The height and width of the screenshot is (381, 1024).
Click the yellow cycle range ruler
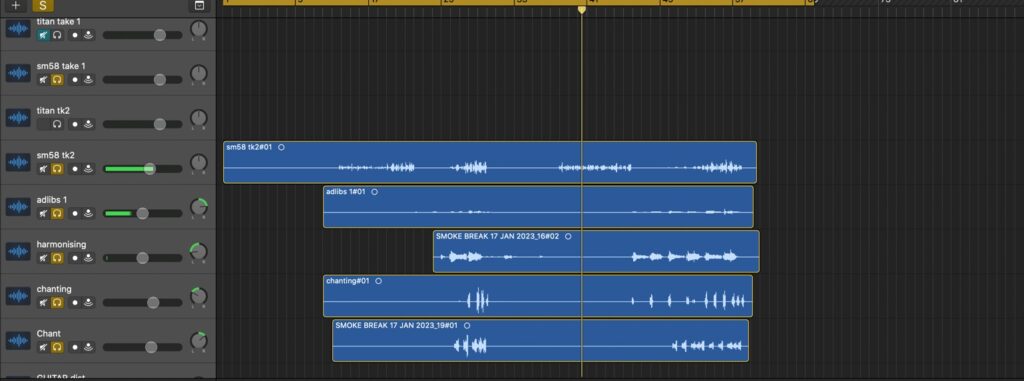516,2
